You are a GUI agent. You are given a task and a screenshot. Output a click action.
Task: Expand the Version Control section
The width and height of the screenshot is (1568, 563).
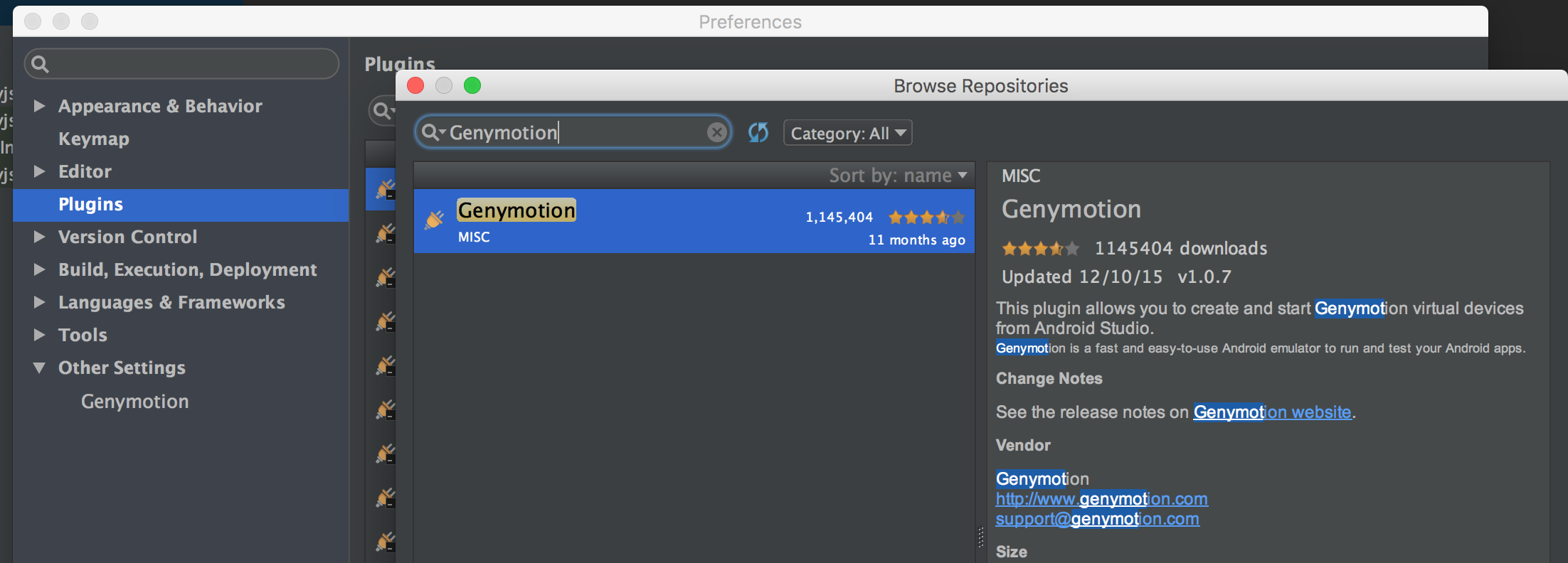40,237
